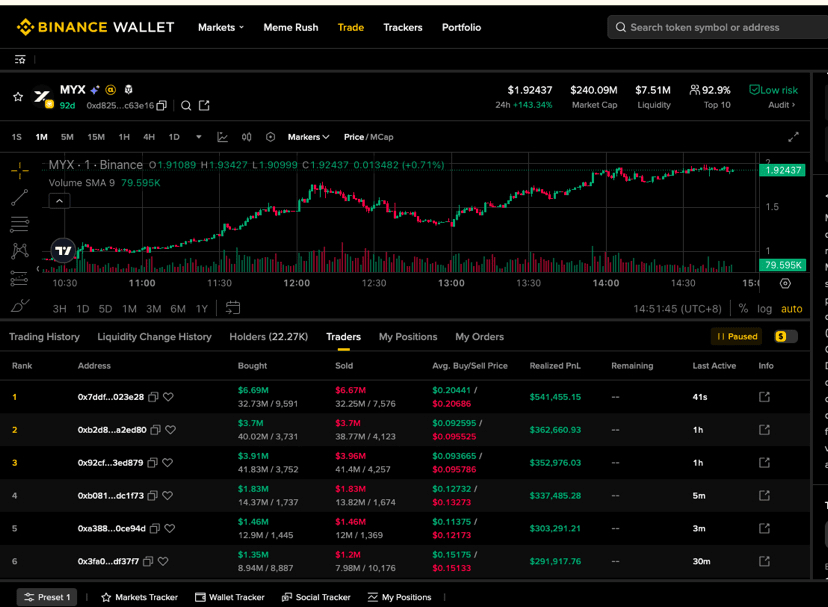This screenshot has width=828, height=607.
Task: Click the Paused button
Action: tap(737, 337)
